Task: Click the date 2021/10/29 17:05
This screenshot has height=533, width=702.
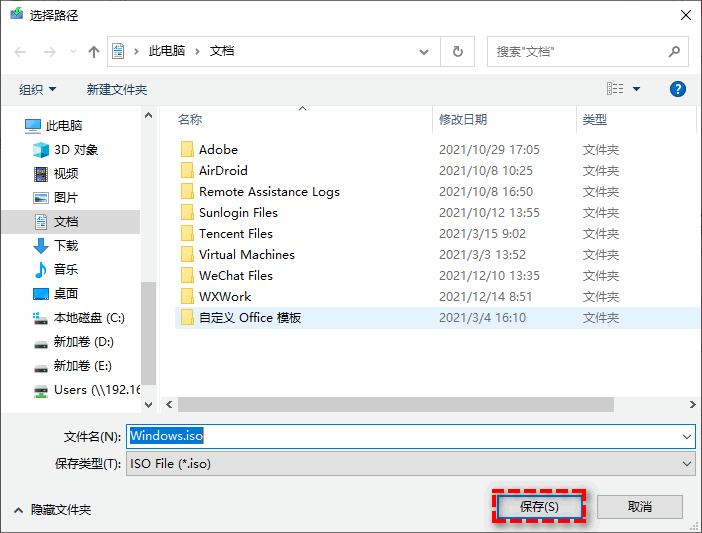Action: pyautogui.click(x=489, y=149)
